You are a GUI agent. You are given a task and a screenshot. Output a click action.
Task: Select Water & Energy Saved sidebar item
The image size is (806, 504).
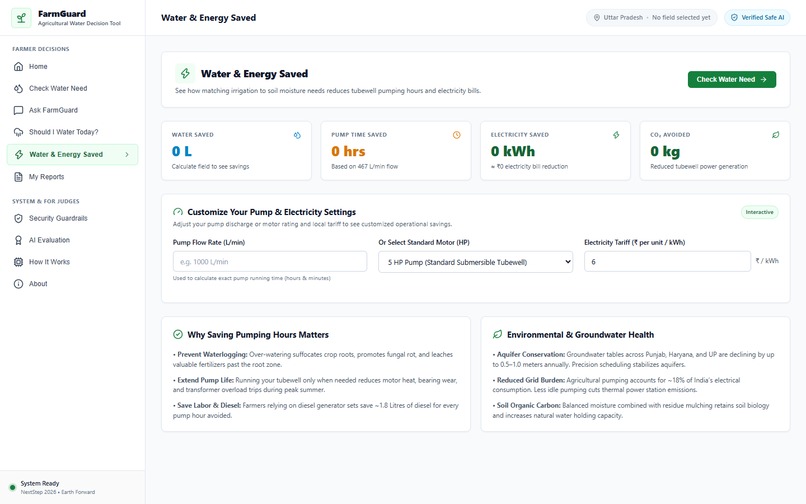click(x=72, y=154)
